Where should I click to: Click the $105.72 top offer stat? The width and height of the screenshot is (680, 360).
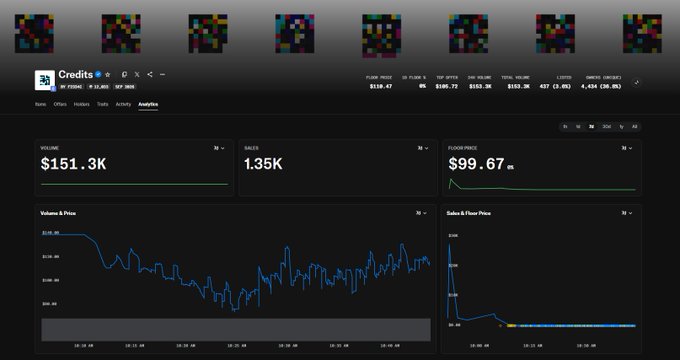tap(447, 86)
